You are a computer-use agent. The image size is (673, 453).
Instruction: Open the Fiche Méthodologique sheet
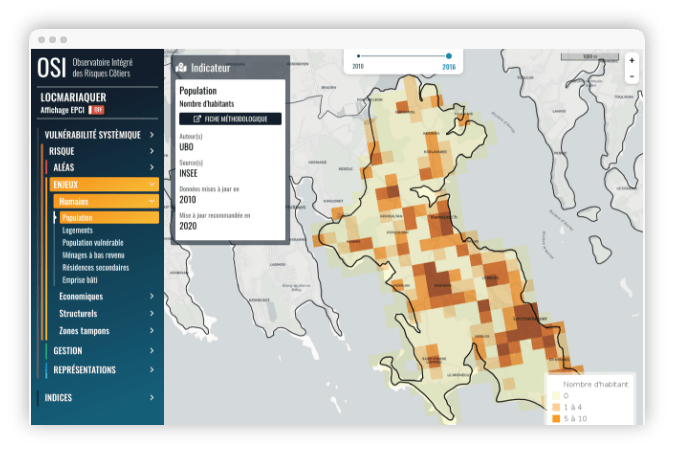point(230,118)
